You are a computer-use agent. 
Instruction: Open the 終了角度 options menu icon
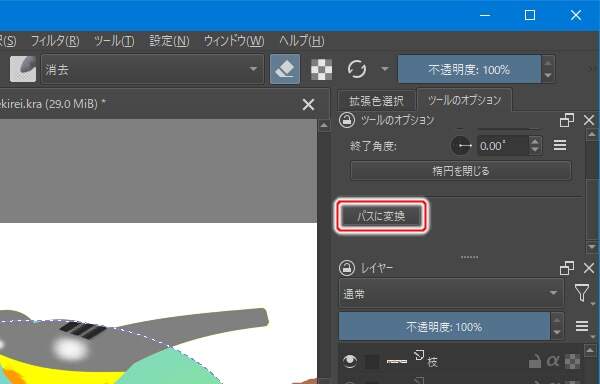[x=560, y=145]
